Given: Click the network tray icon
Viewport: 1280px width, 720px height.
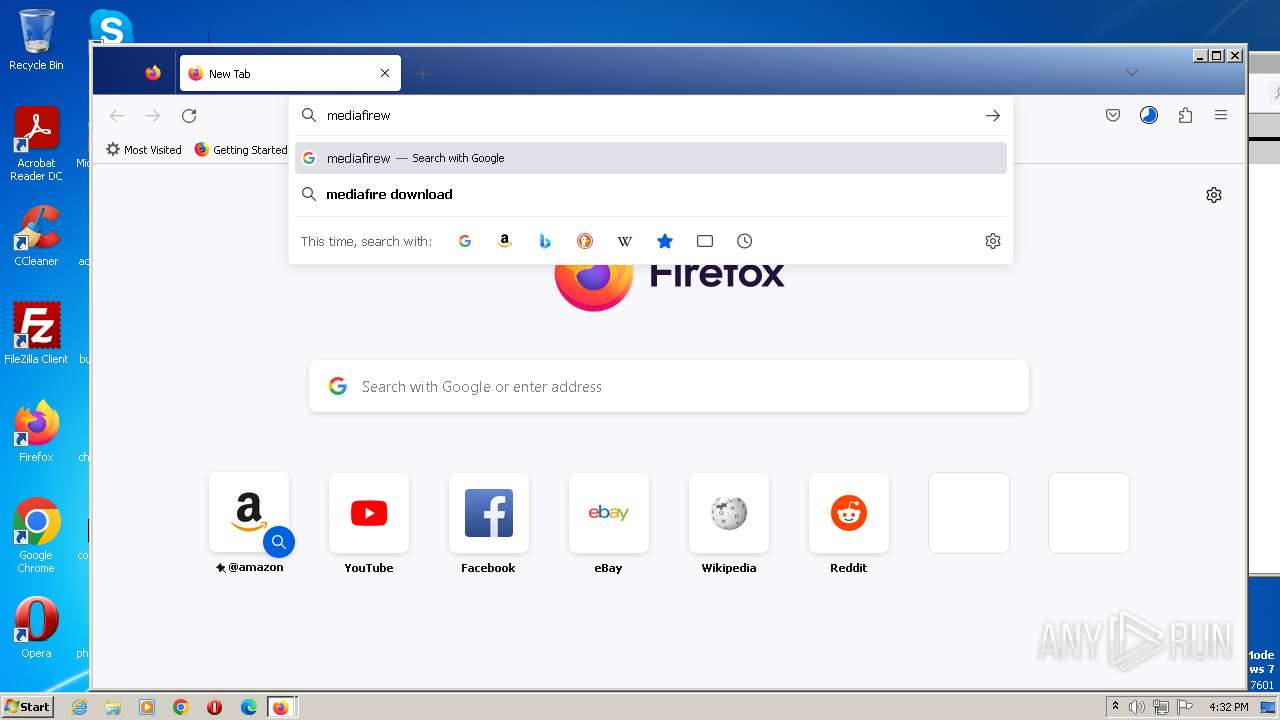Looking at the screenshot, I should [1160, 707].
